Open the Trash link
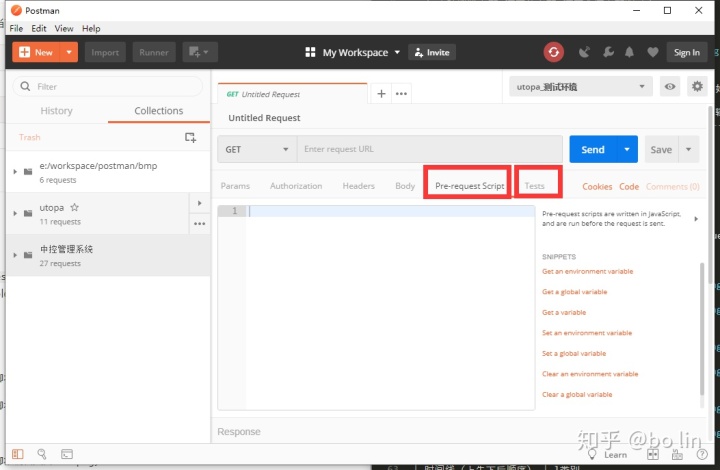 [29, 137]
